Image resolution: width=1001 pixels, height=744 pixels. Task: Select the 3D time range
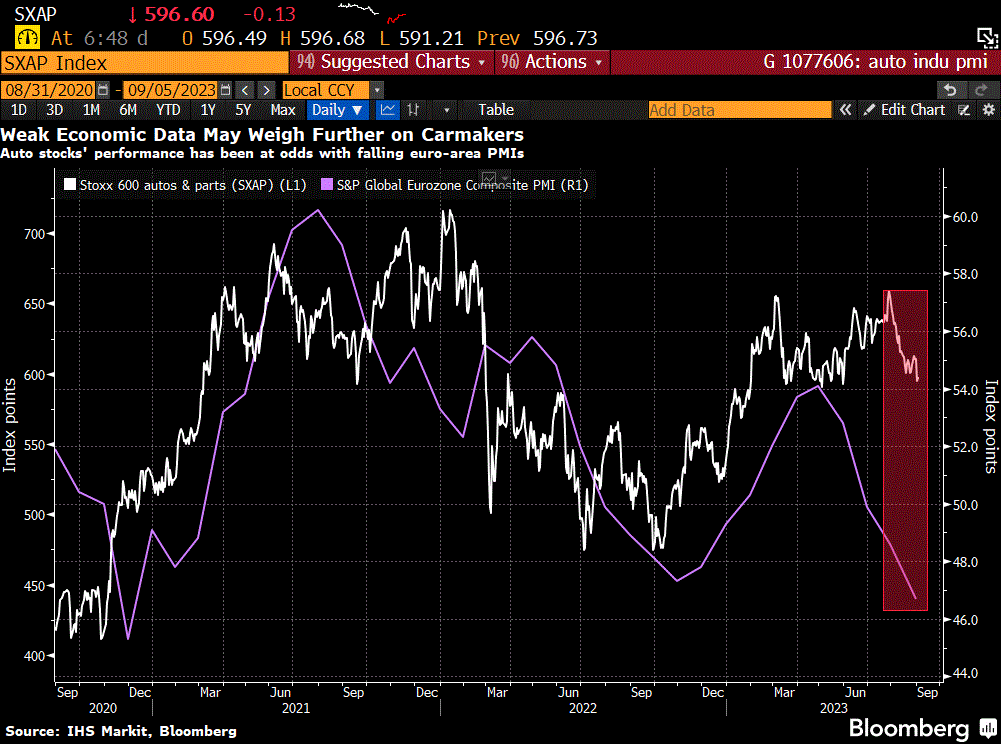click(55, 110)
